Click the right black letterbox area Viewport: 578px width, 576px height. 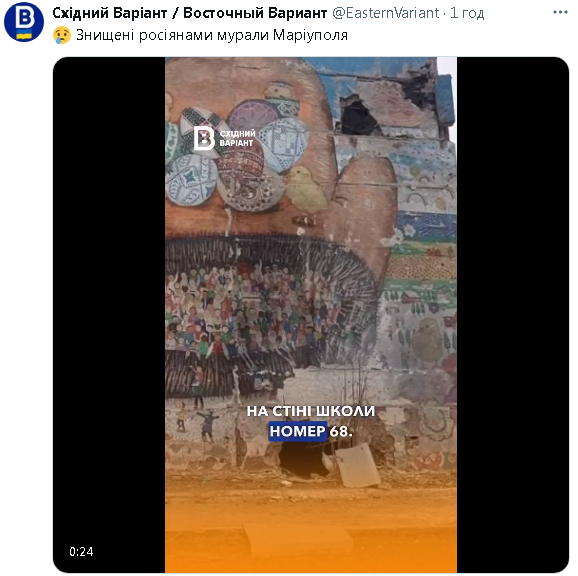point(512,315)
